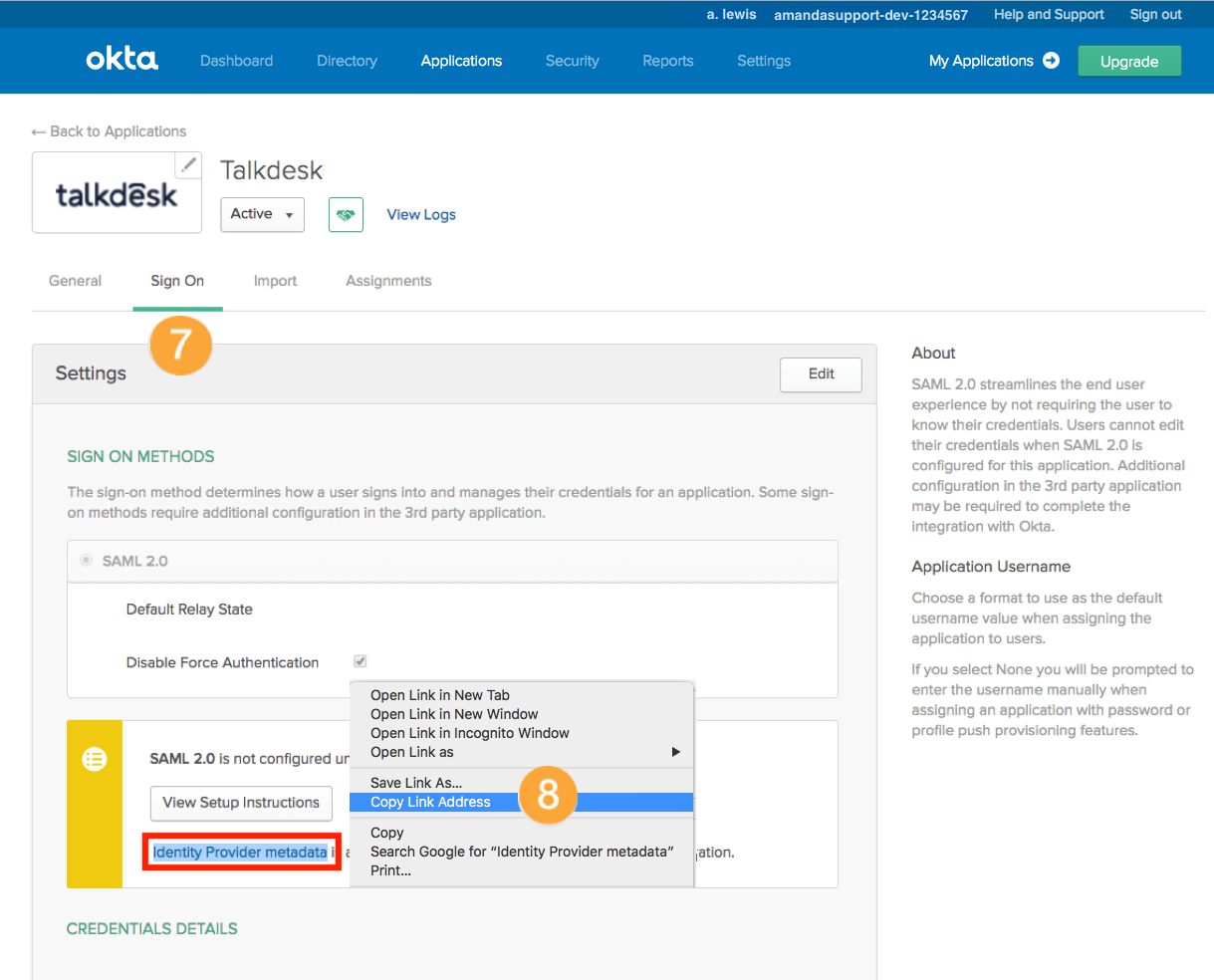The height and width of the screenshot is (980, 1214).
Task: Click the Talkdesk application title
Action: 272,170
